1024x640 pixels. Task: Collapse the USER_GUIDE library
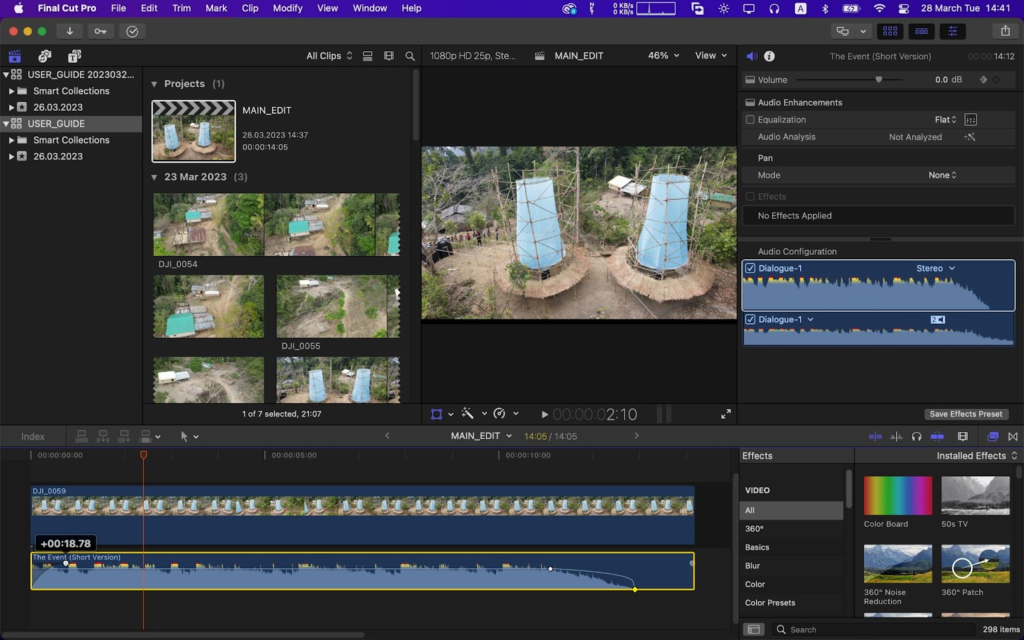pos(6,123)
